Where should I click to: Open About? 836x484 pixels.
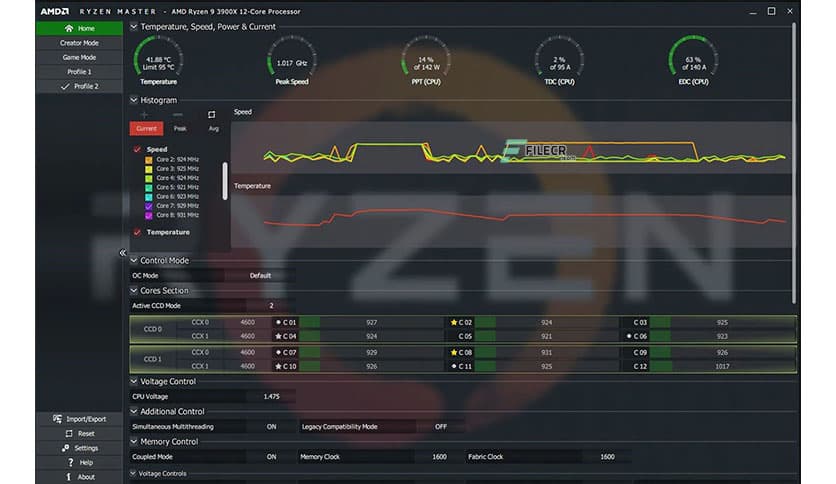79,477
